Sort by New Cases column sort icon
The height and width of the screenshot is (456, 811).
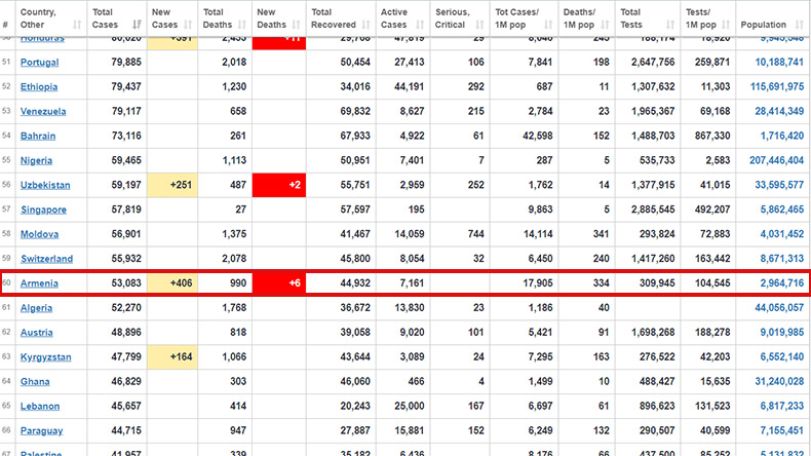tap(188, 24)
